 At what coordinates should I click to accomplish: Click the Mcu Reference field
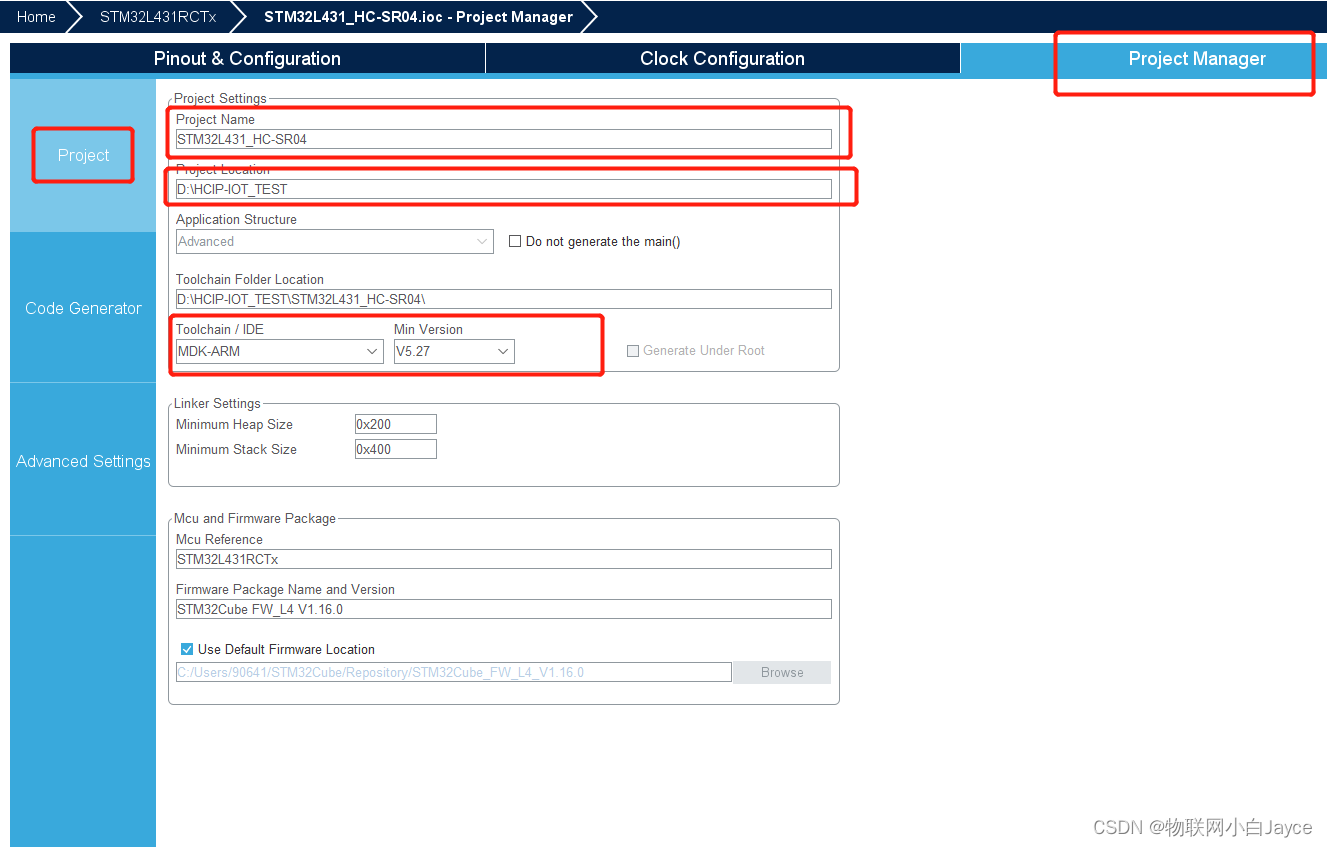[x=503, y=559]
